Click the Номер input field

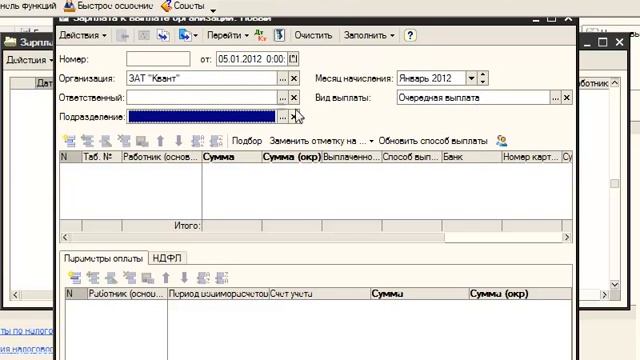click(158, 59)
